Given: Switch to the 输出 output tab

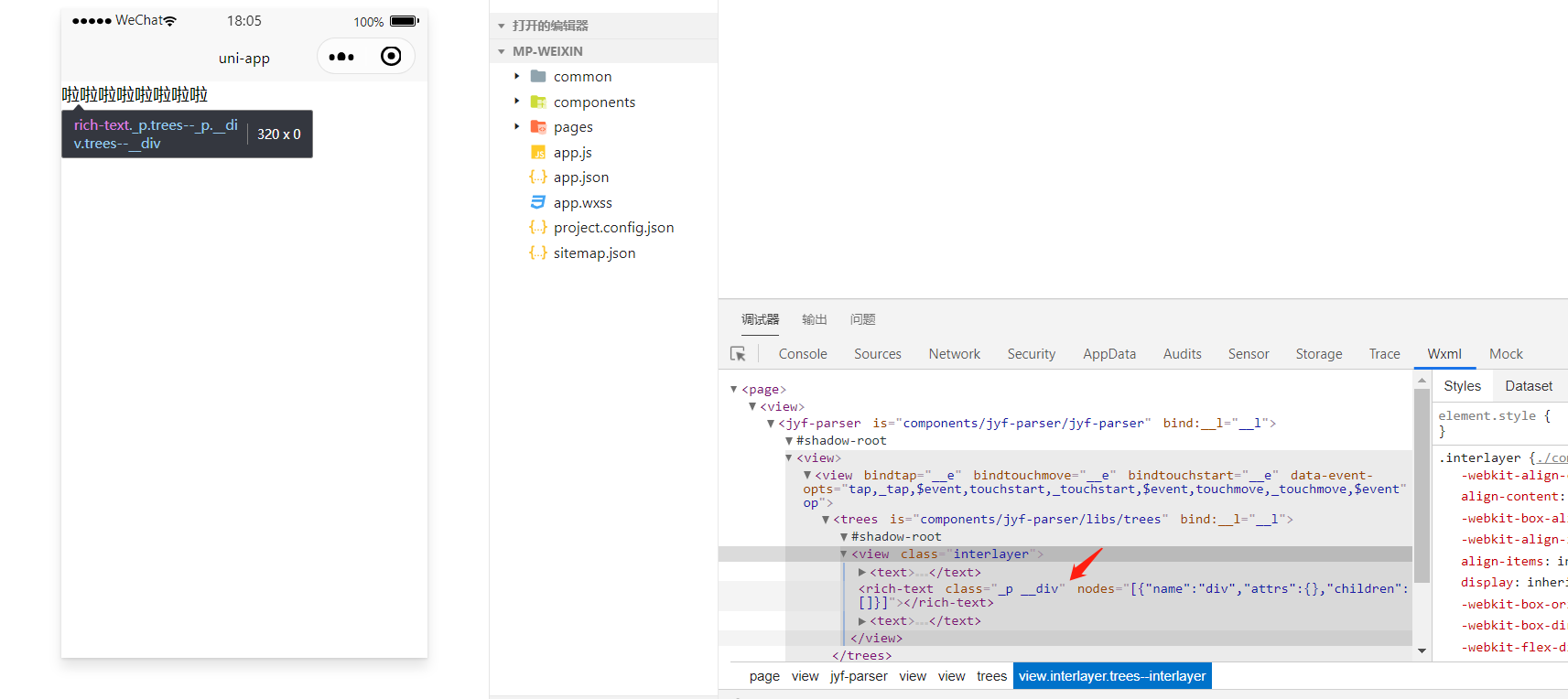Looking at the screenshot, I should pyautogui.click(x=815, y=319).
